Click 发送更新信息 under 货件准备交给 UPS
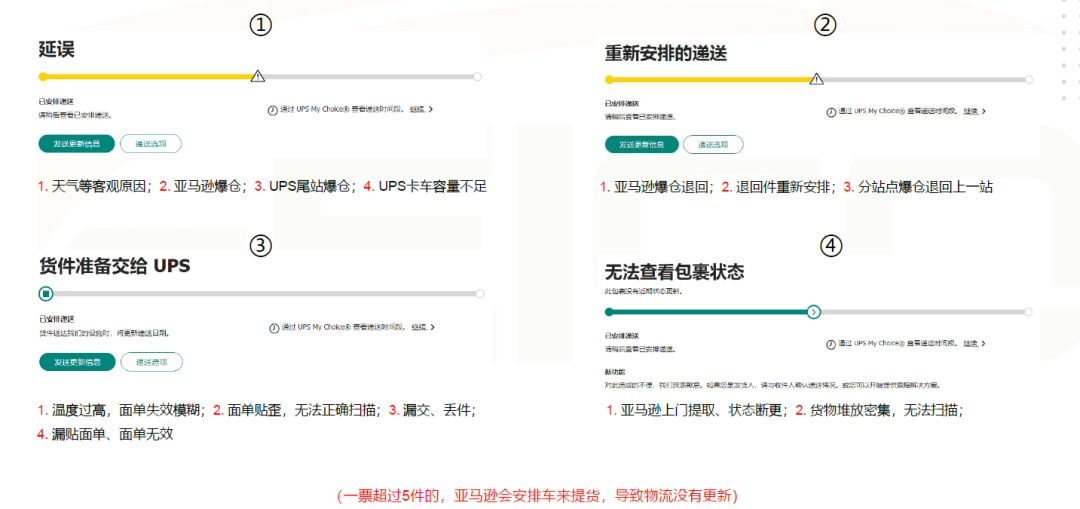Screen dimensions: 1080x509 pos(77,362)
